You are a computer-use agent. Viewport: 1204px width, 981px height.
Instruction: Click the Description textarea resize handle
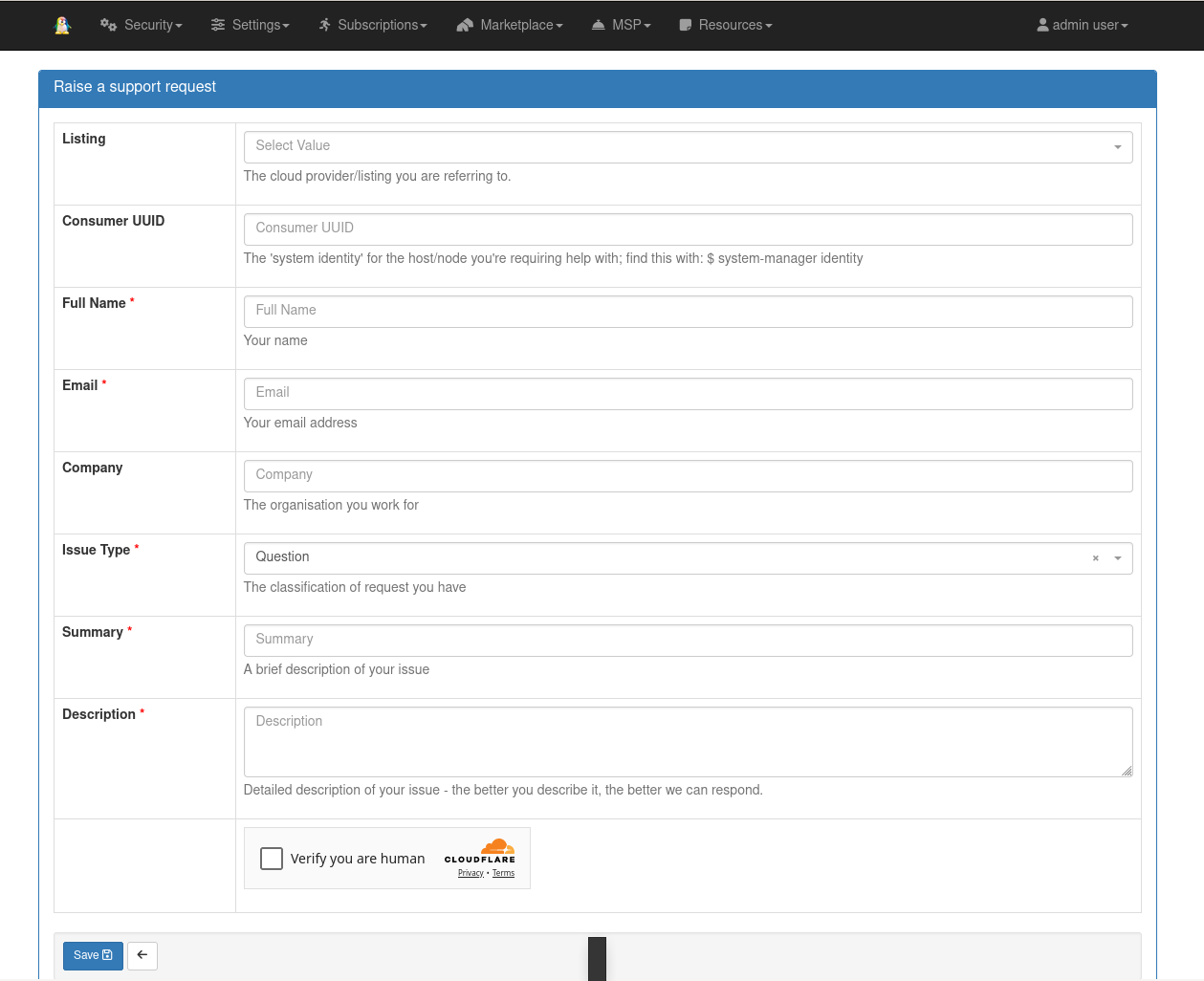(x=1127, y=771)
